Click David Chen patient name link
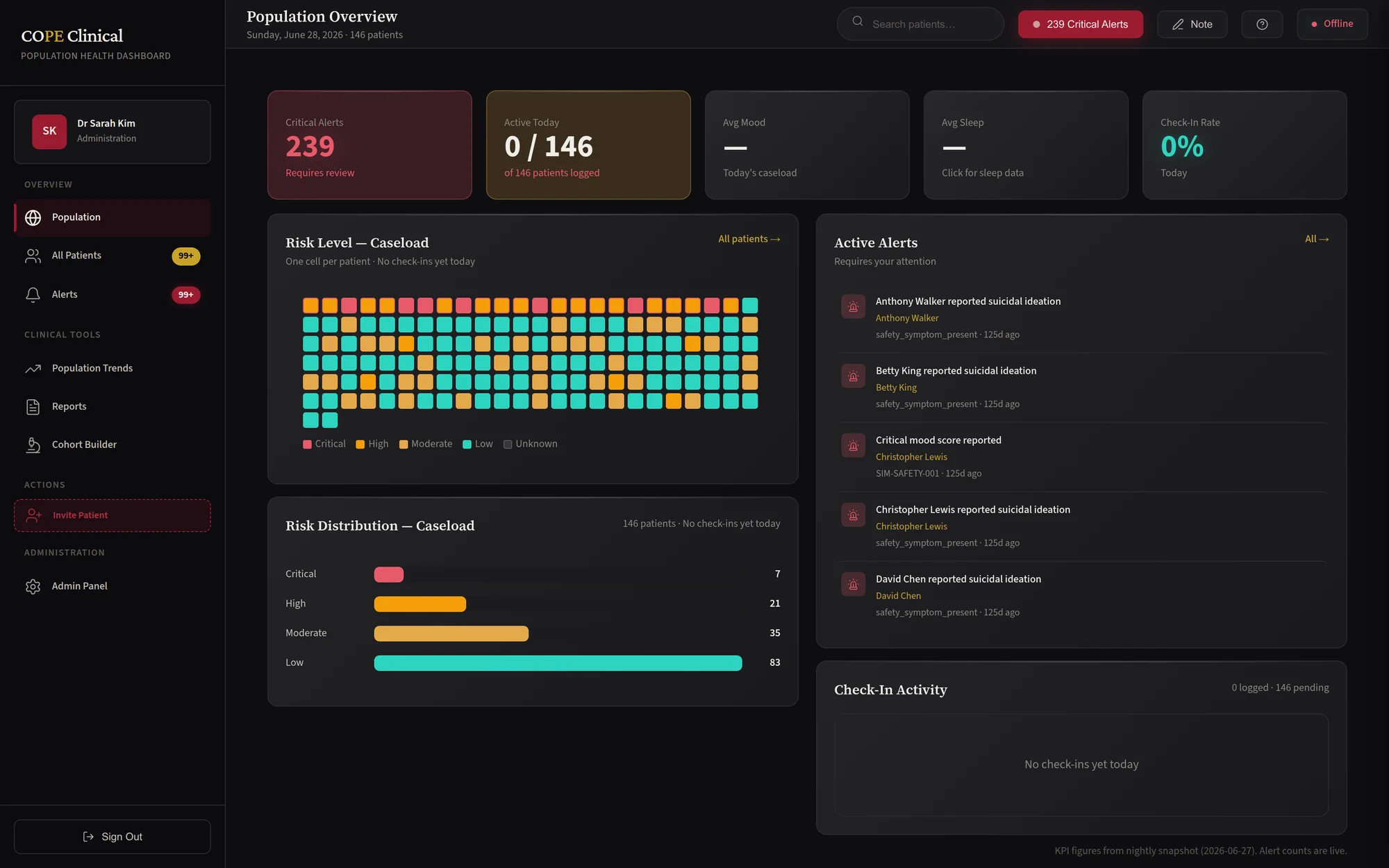Screen dimensions: 1389x868 point(898,596)
